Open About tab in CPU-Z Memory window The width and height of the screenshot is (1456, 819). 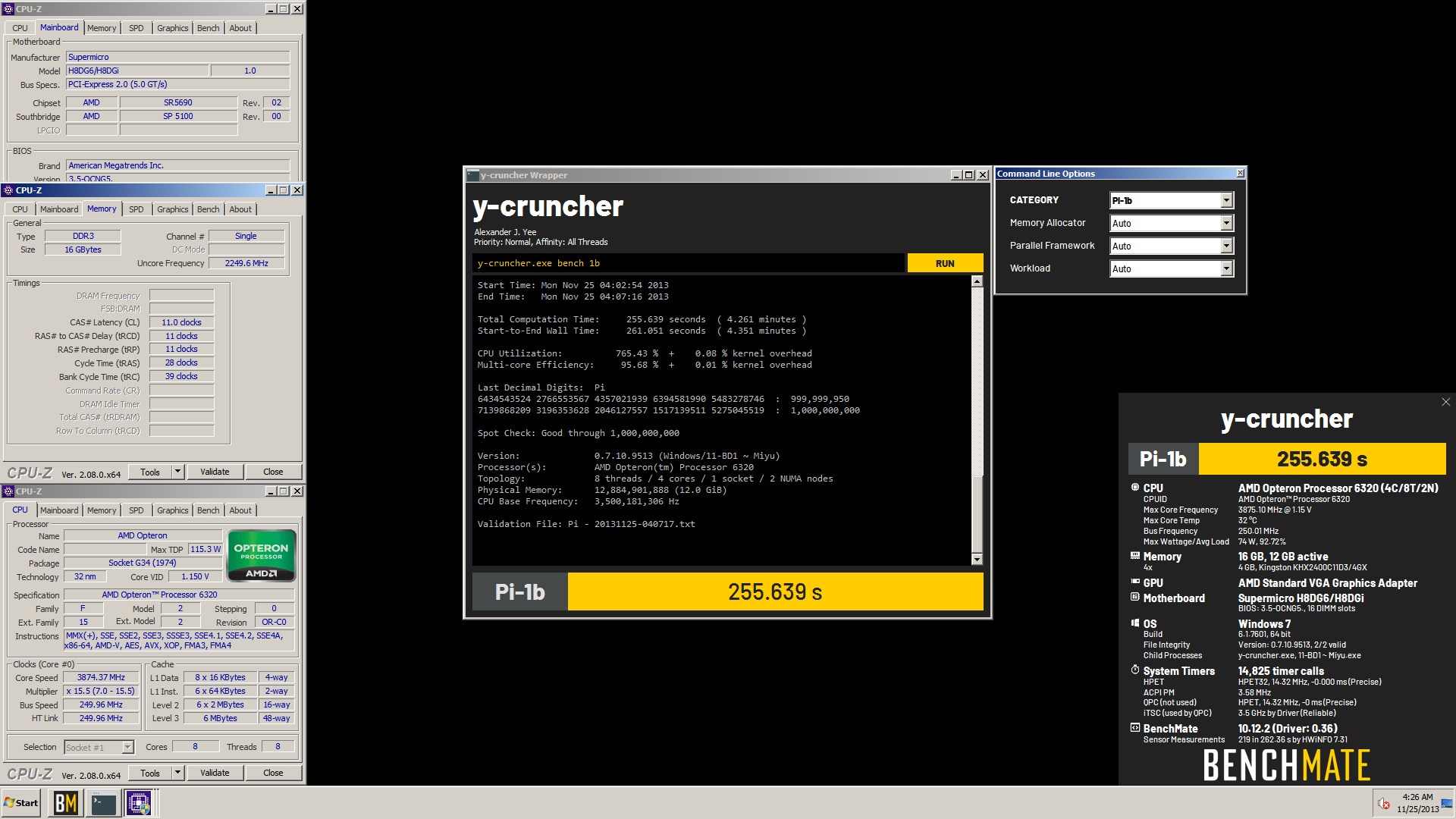240,209
